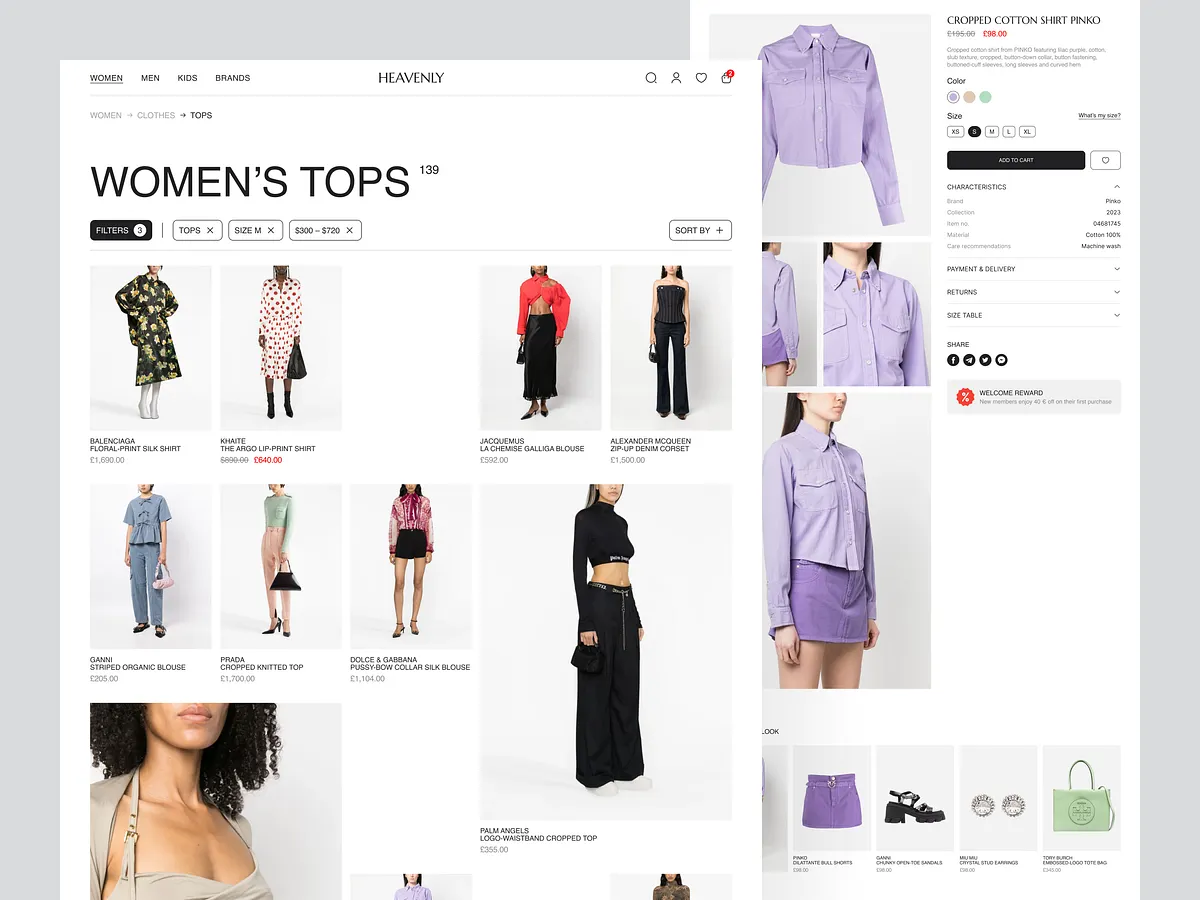
Task: Share the product on Twitter
Action: pyautogui.click(x=985, y=360)
